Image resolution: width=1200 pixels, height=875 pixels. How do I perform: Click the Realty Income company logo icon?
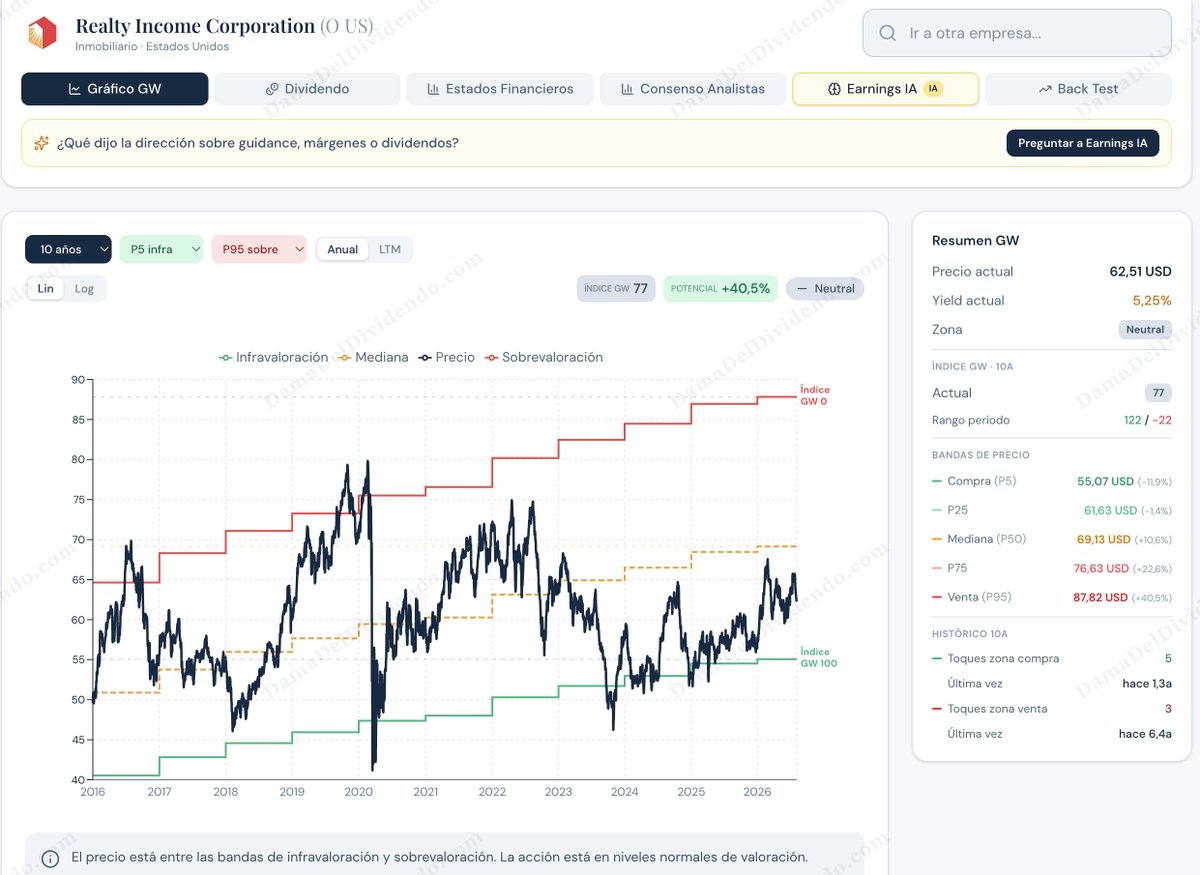pyautogui.click(x=42, y=34)
